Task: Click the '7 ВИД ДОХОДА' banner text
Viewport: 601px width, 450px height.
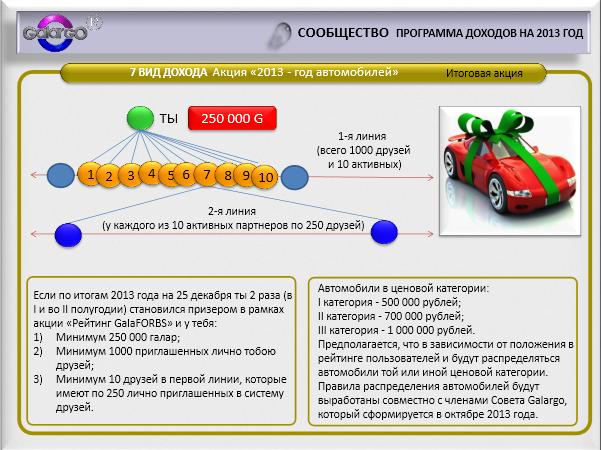Action: coord(169,72)
